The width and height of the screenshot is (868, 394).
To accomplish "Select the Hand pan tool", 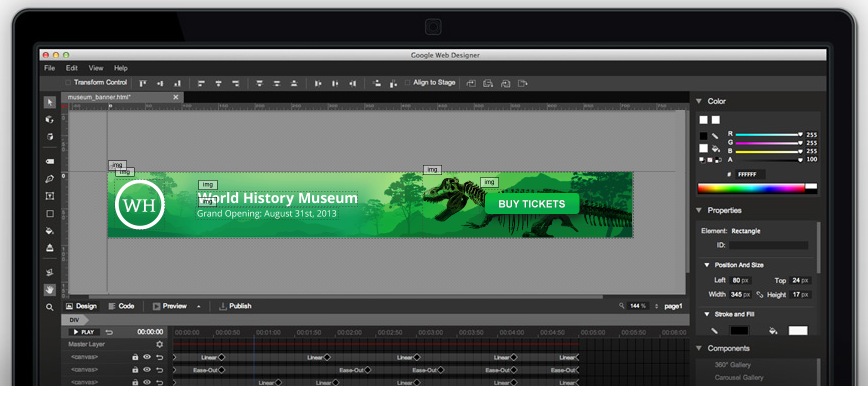I will pos(50,289).
